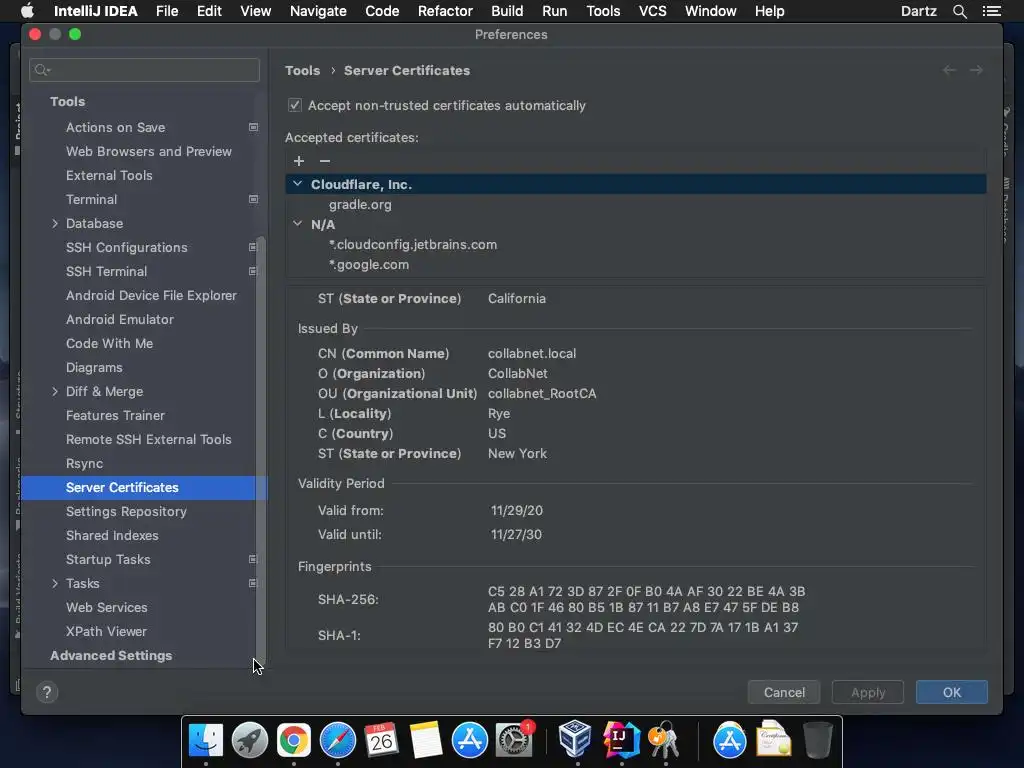Open Remote SSH External Tools settings
Image resolution: width=1024 pixels, height=768 pixels.
pos(148,440)
